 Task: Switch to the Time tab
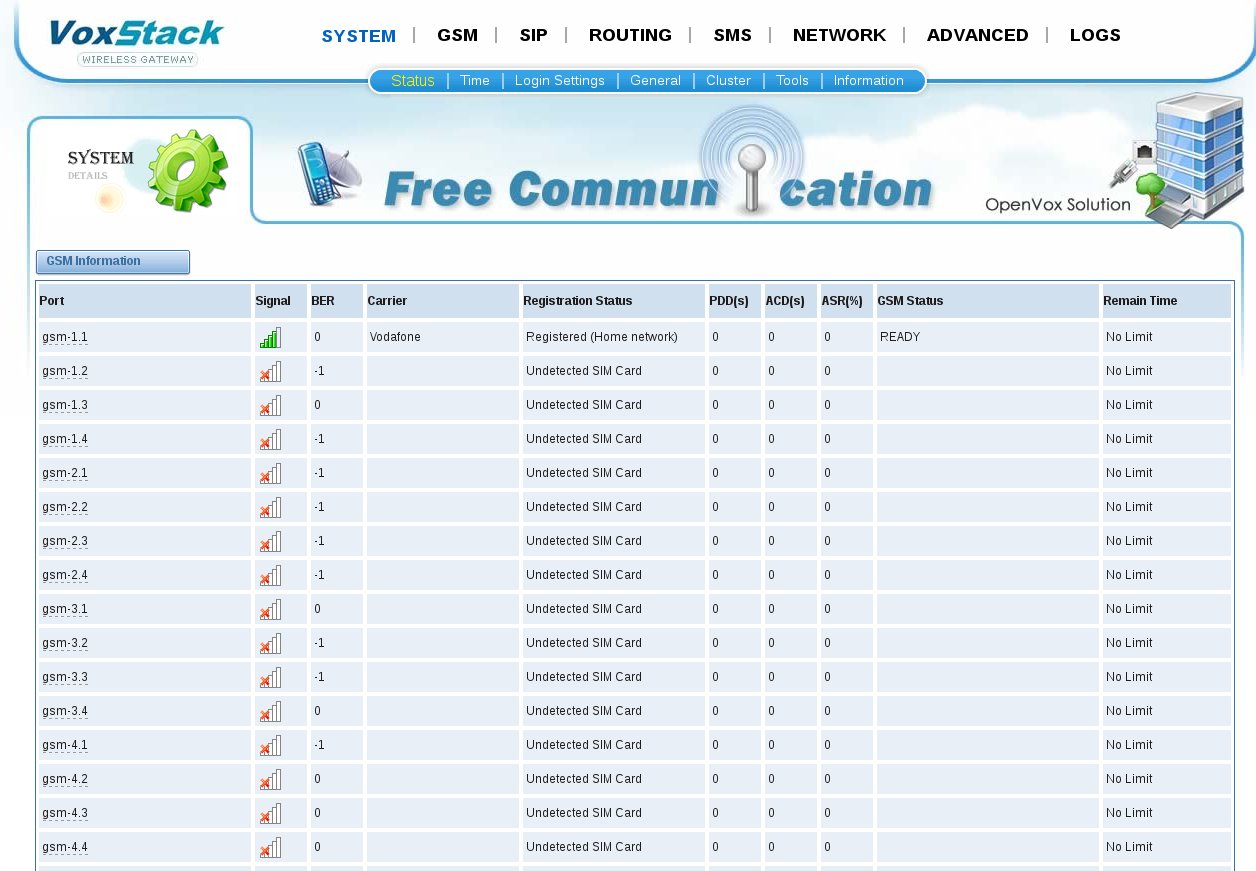475,81
